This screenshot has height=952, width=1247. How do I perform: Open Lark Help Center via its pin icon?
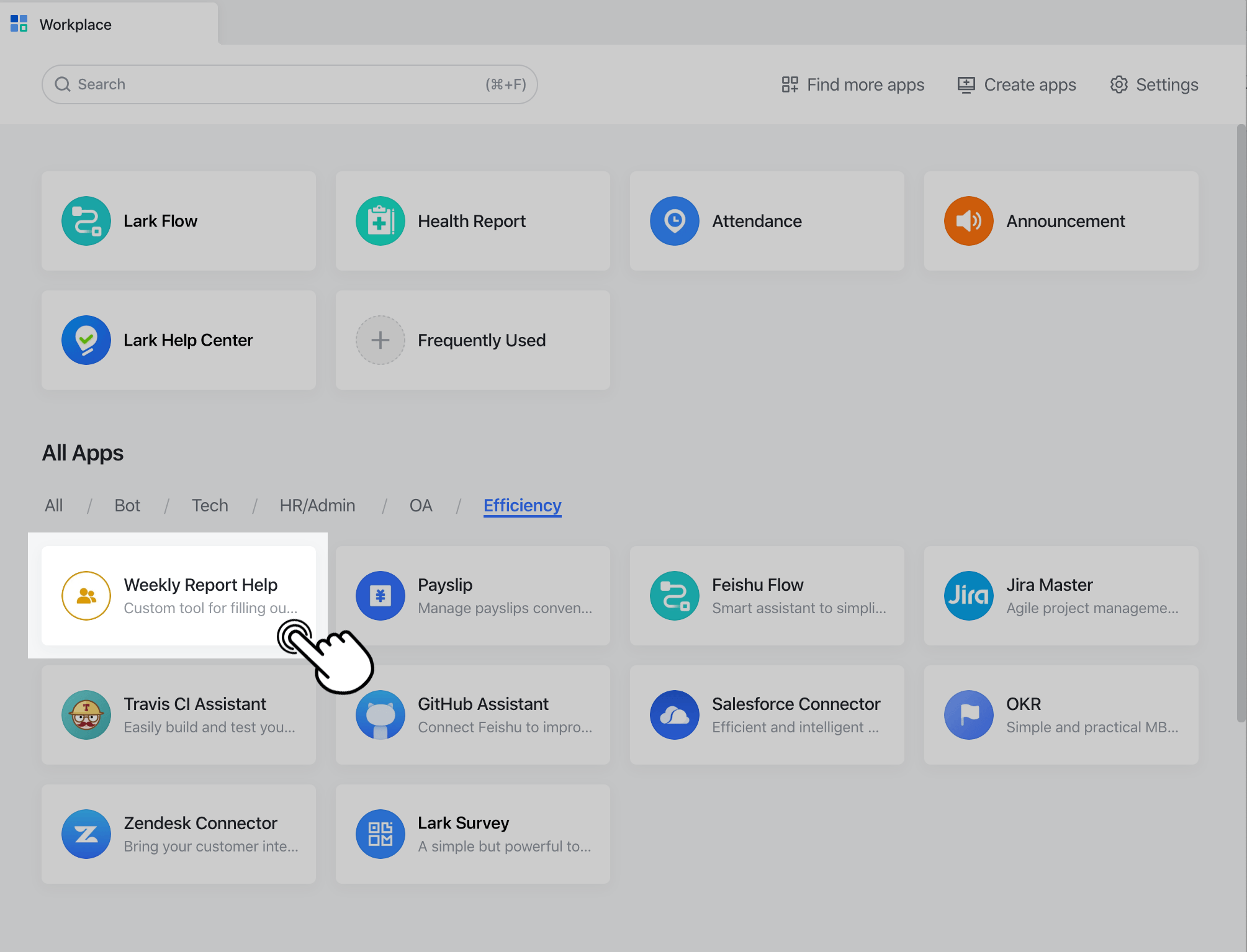coord(86,339)
